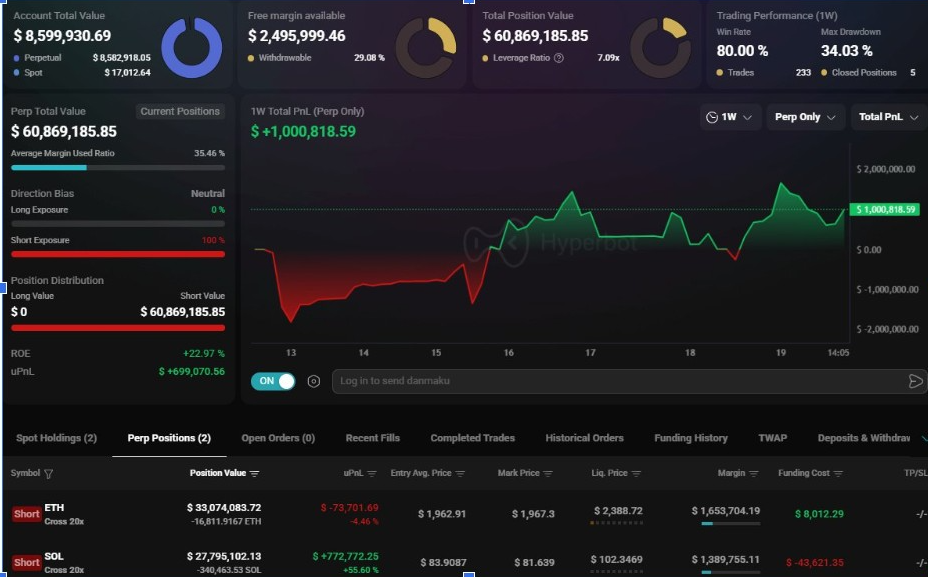Switch to the TWAP tab
This screenshot has height=577, width=928.
[773, 438]
